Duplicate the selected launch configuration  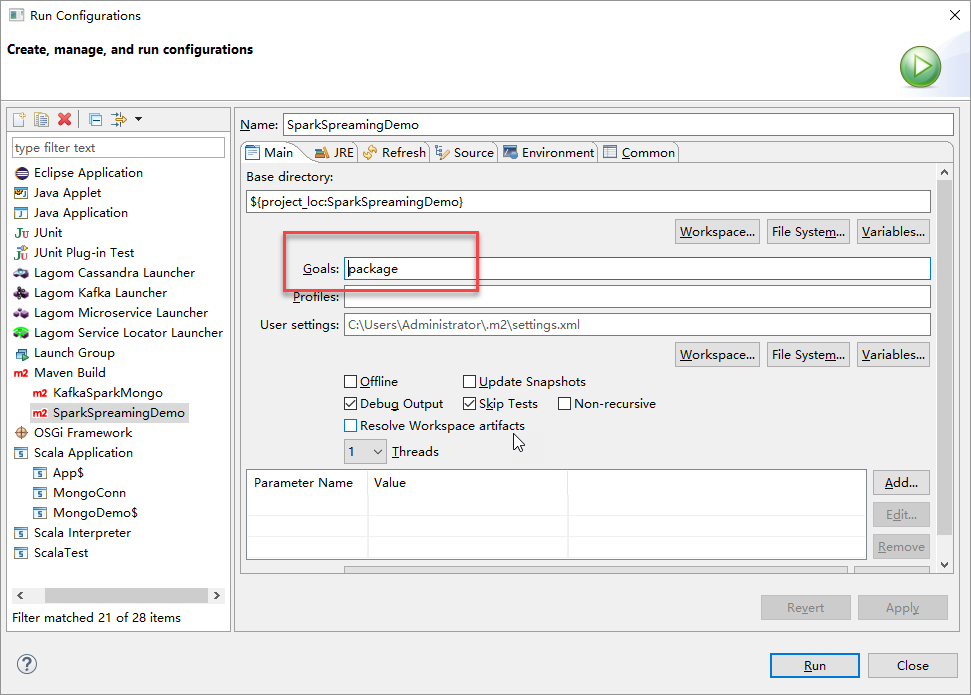click(x=41, y=119)
